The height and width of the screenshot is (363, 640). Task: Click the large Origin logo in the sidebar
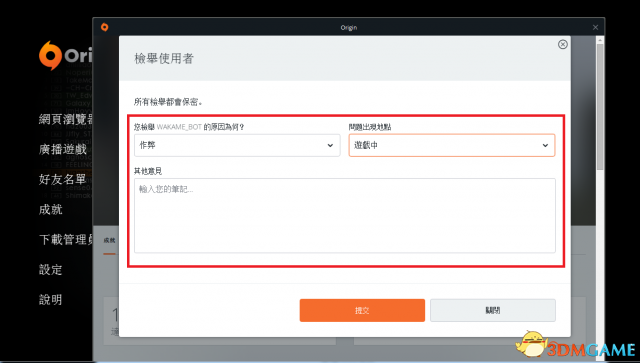pos(65,56)
